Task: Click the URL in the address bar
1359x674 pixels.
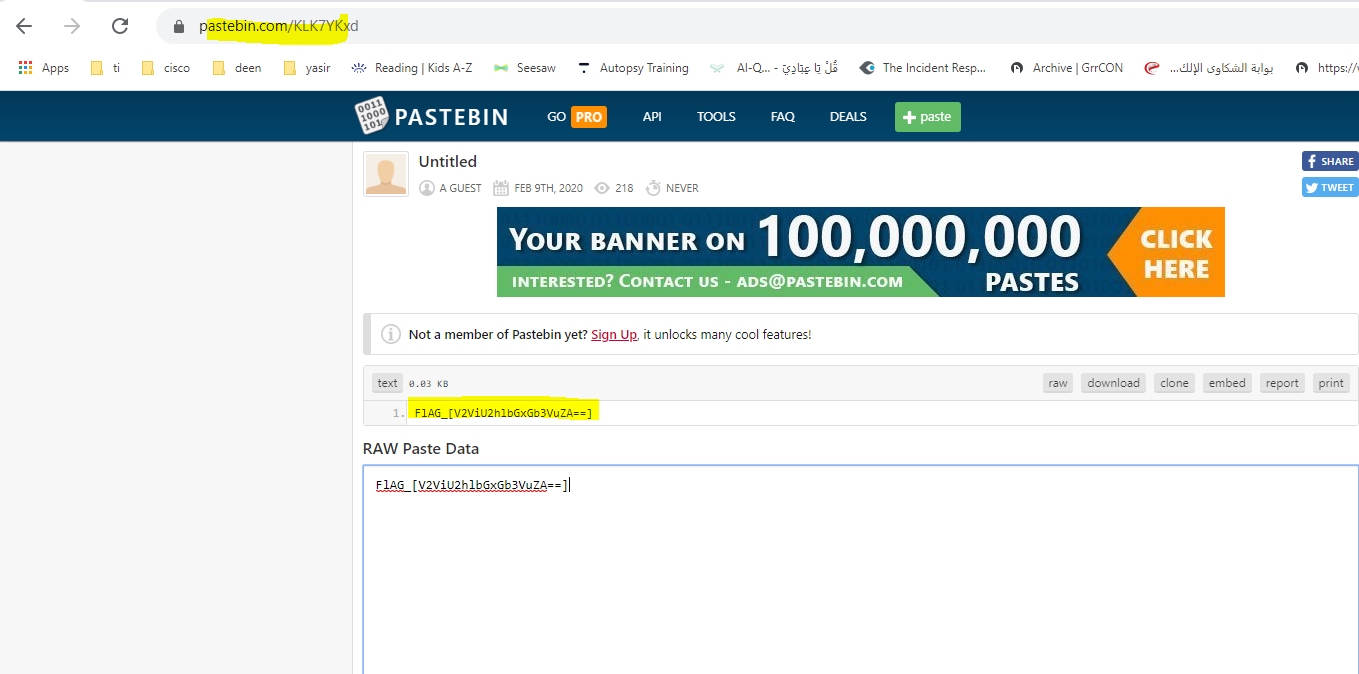Action: [x=278, y=27]
